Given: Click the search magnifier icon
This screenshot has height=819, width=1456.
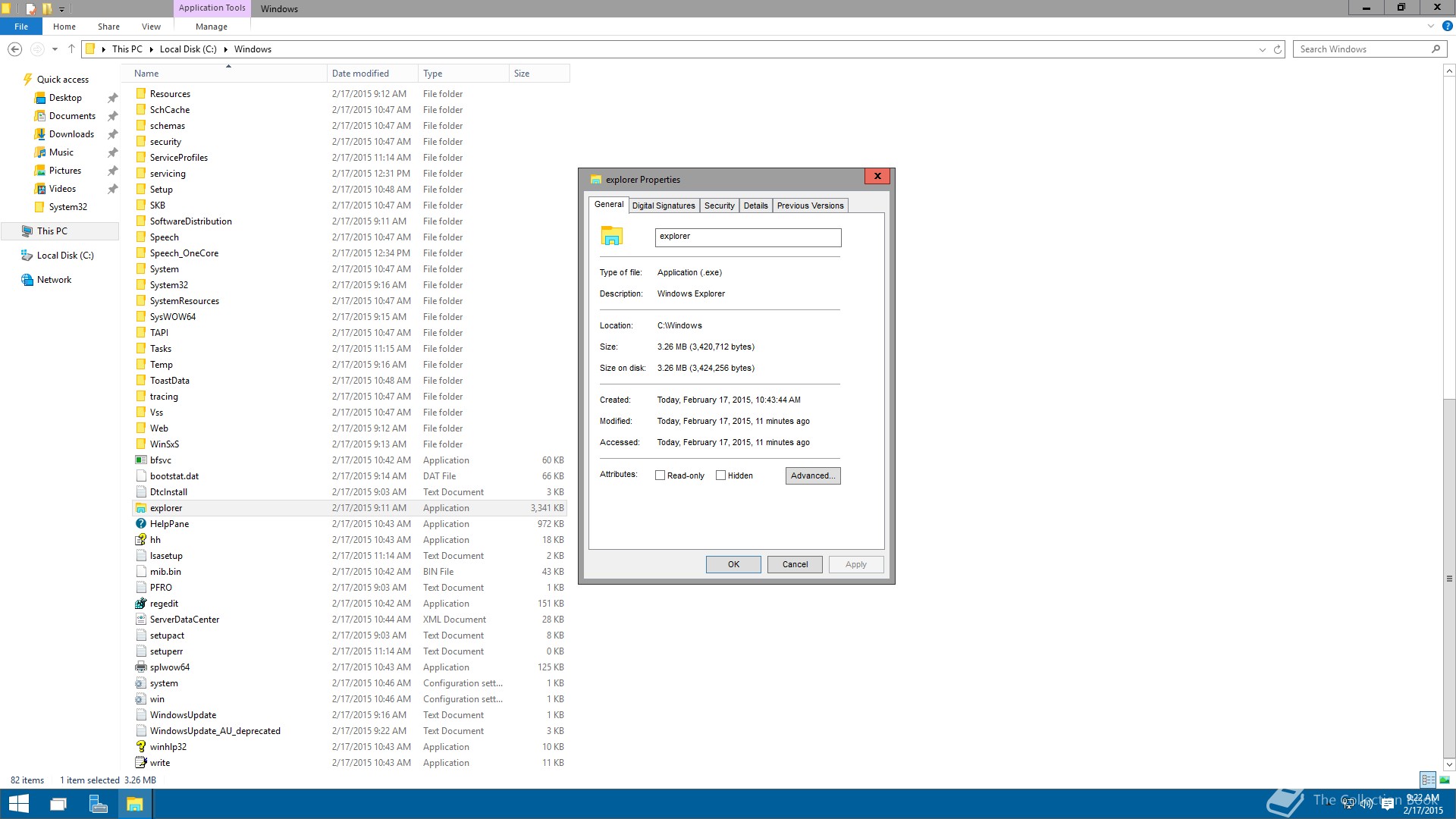Looking at the screenshot, I should (1436, 49).
